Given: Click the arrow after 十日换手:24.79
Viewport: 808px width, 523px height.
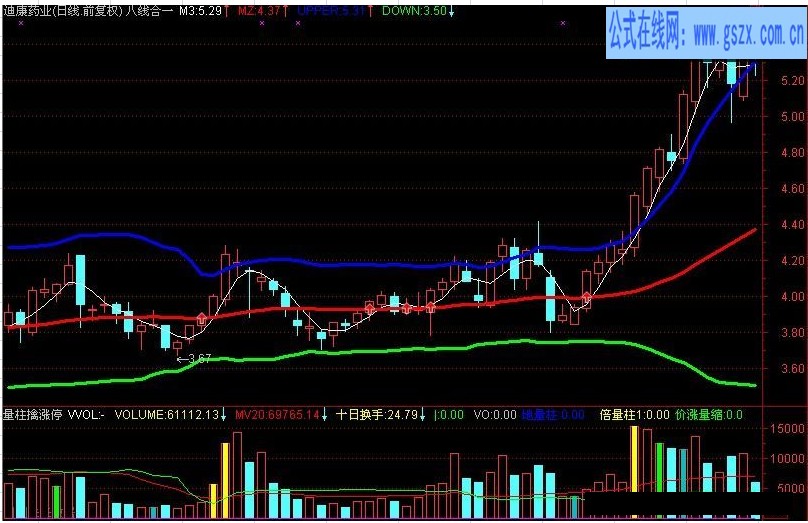Looking at the screenshot, I should (x=422, y=414).
